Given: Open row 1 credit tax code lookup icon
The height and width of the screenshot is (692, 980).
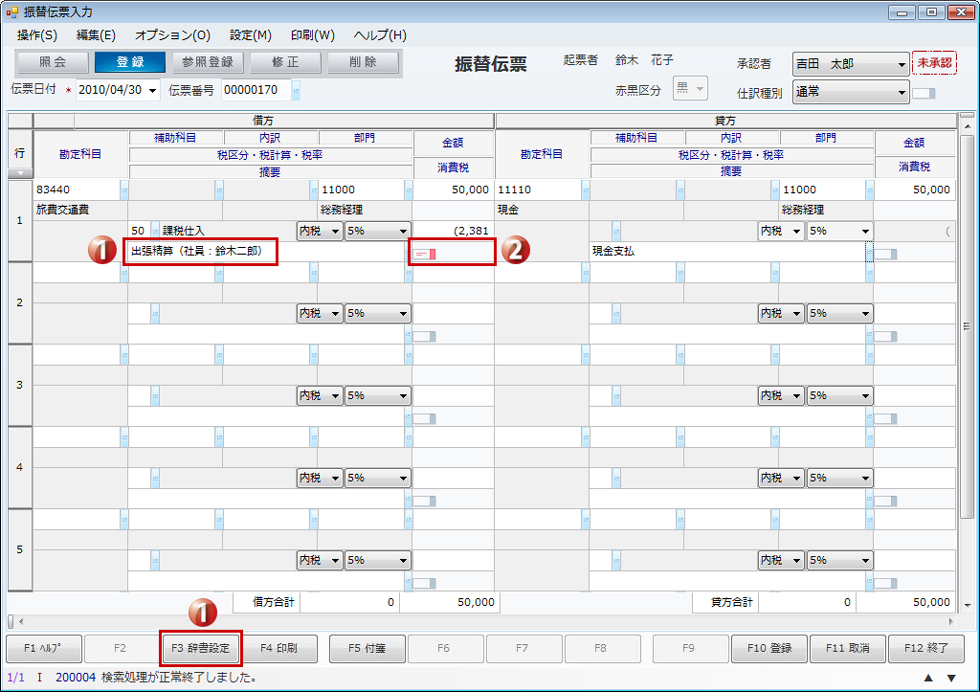Looking at the screenshot, I should 616,231.
